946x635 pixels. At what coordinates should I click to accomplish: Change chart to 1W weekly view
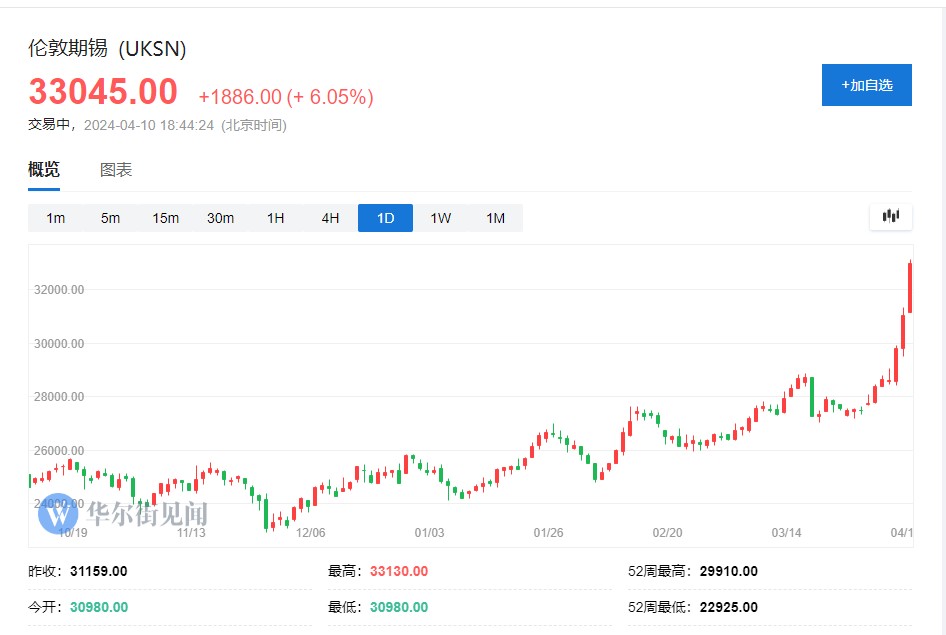[440, 218]
